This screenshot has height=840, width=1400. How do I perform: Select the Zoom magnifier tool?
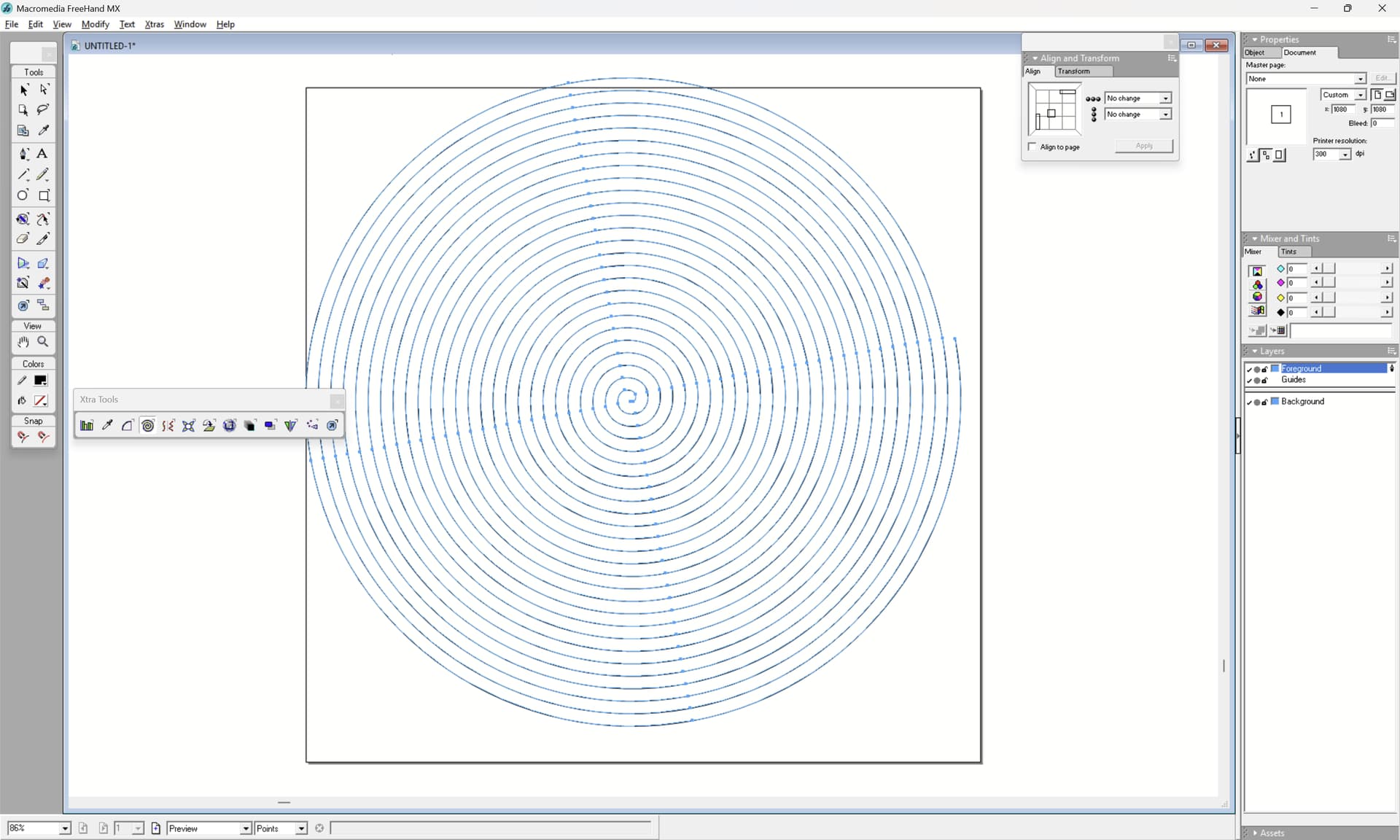pyautogui.click(x=44, y=342)
